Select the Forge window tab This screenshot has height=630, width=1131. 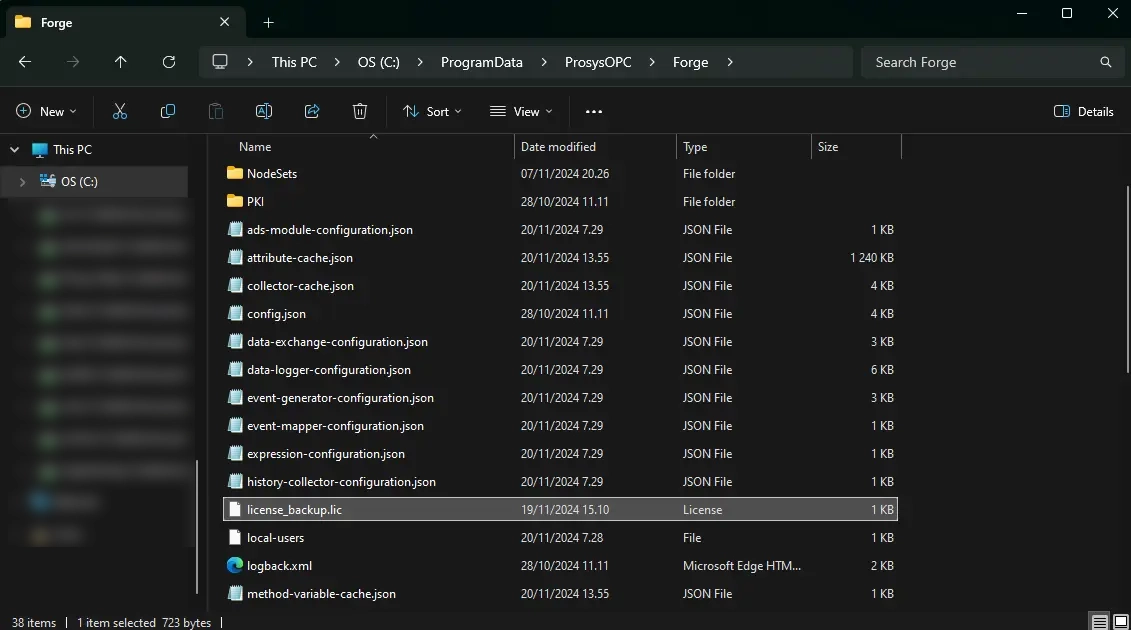tap(126, 22)
